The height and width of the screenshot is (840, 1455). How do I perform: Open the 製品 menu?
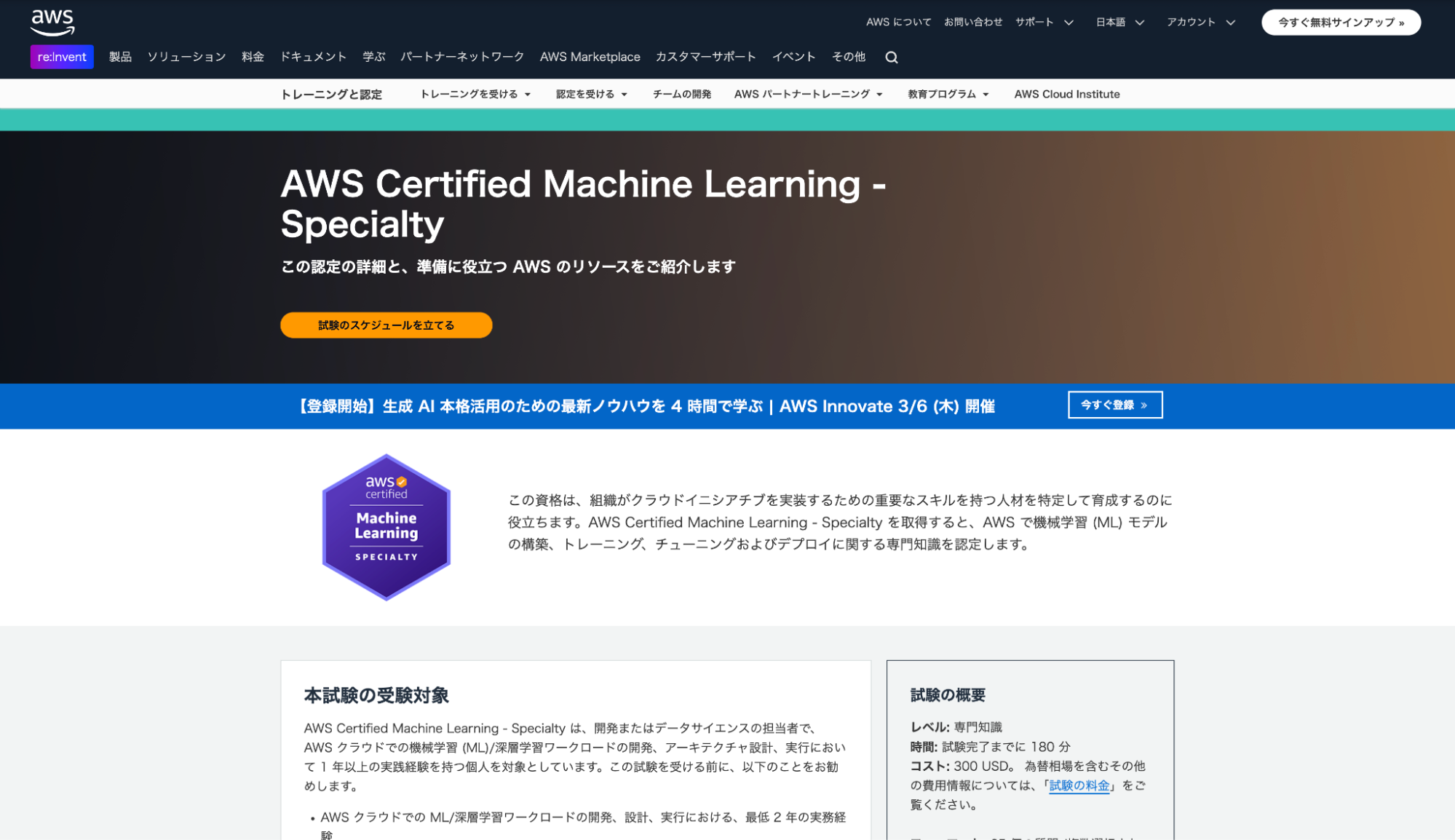pyautogui.click(x=120, y=57)
